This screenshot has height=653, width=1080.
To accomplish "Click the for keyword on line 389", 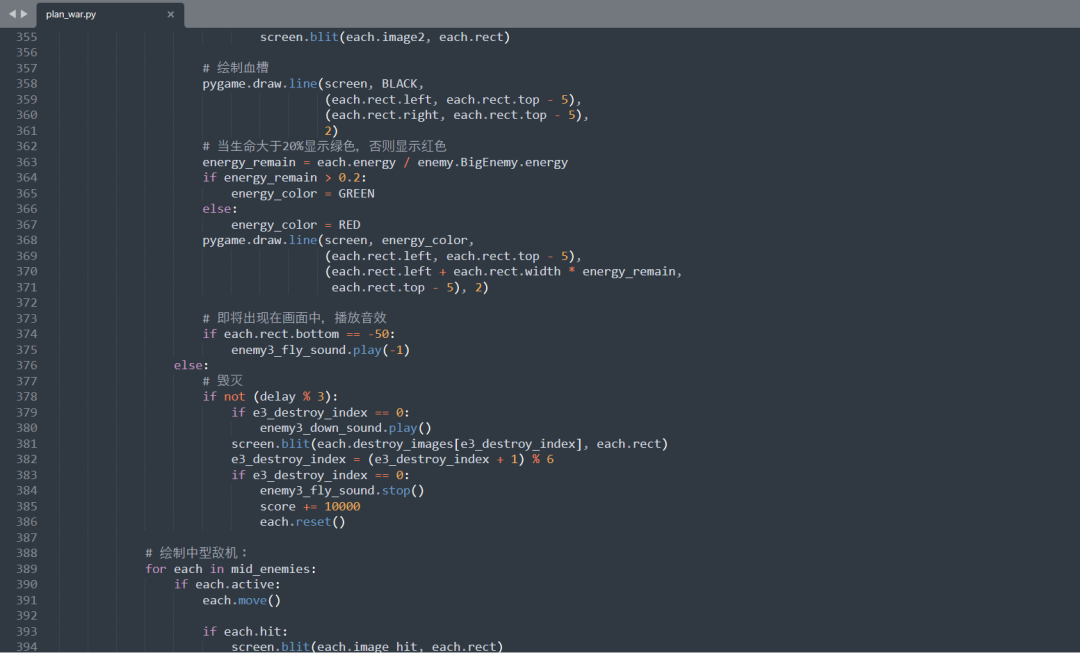I will (155, 568).
